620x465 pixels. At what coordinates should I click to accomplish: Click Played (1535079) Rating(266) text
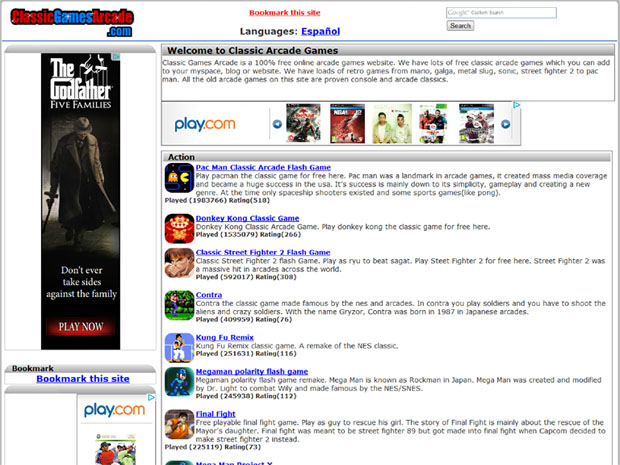(x=248, y=234)
